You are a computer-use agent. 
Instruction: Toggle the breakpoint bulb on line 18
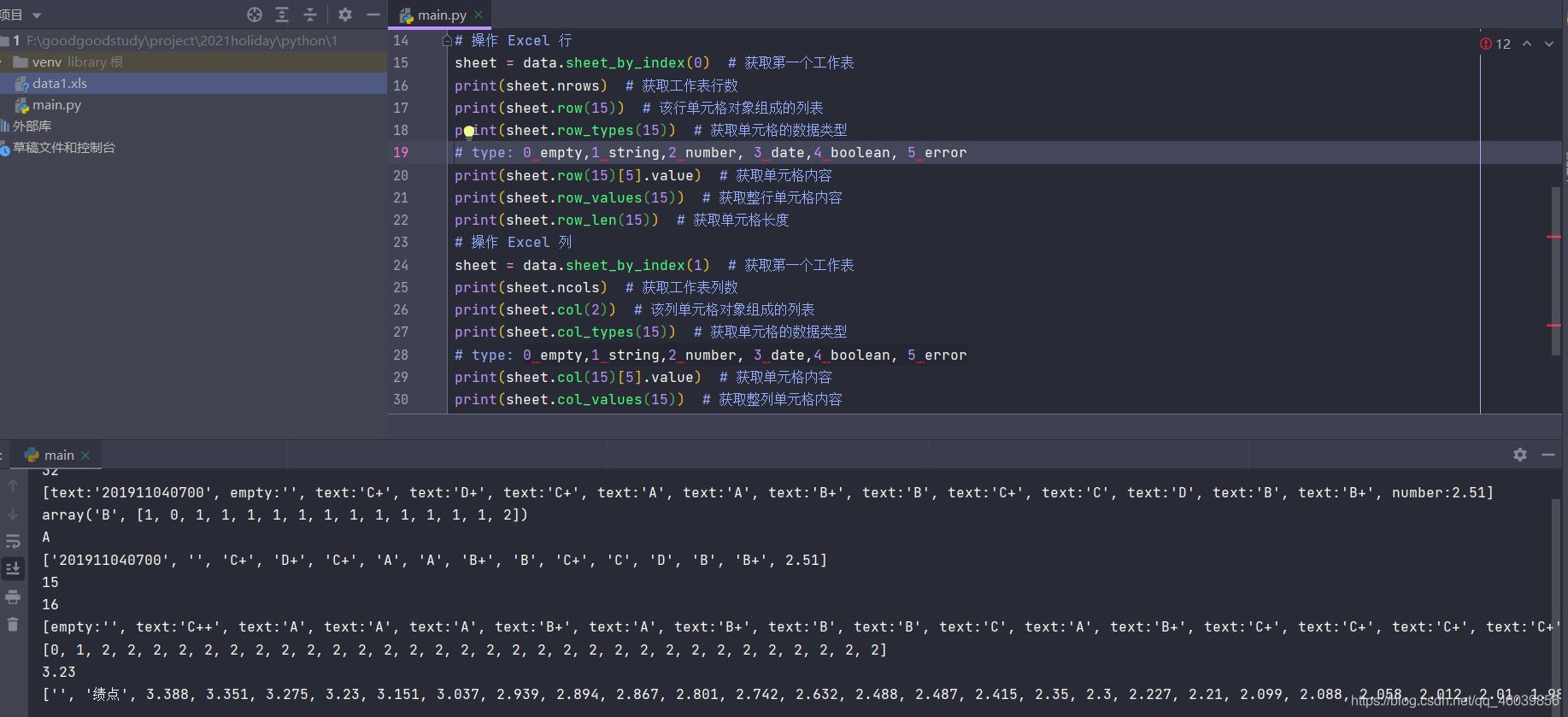point(469,131)
